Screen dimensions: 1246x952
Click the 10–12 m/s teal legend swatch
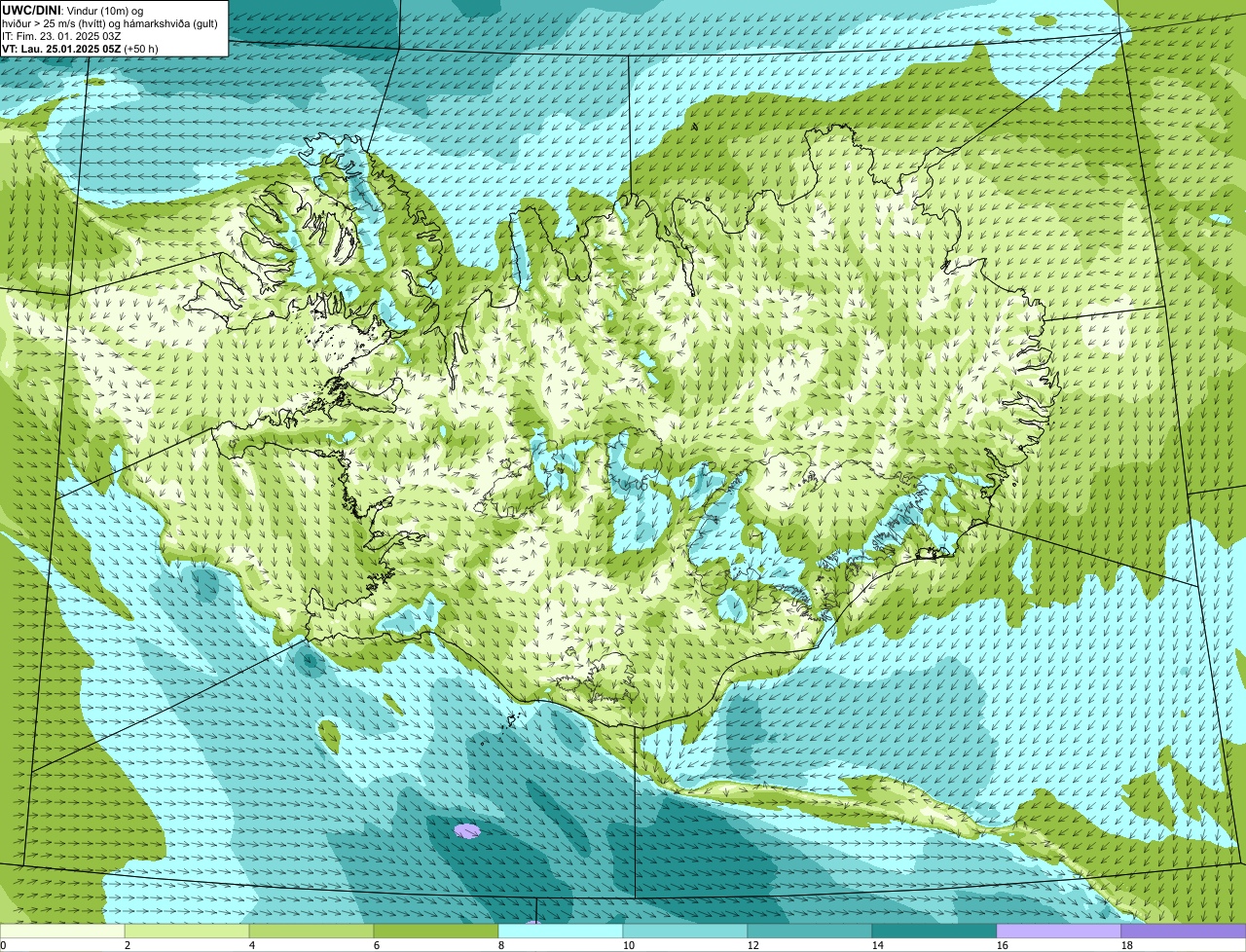point(685,931)
